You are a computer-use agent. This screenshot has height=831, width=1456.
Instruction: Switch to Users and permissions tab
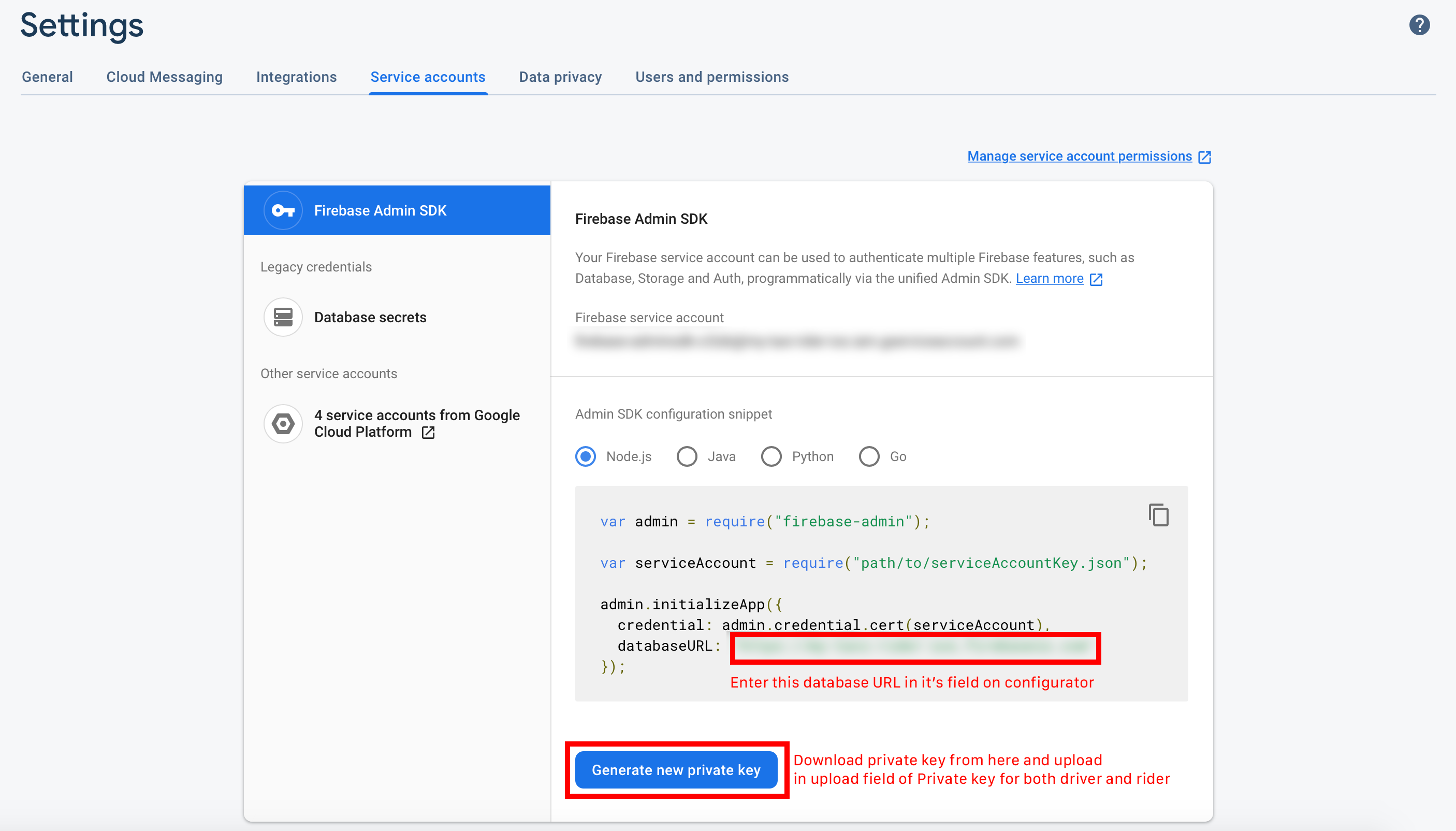click(712, 77)
